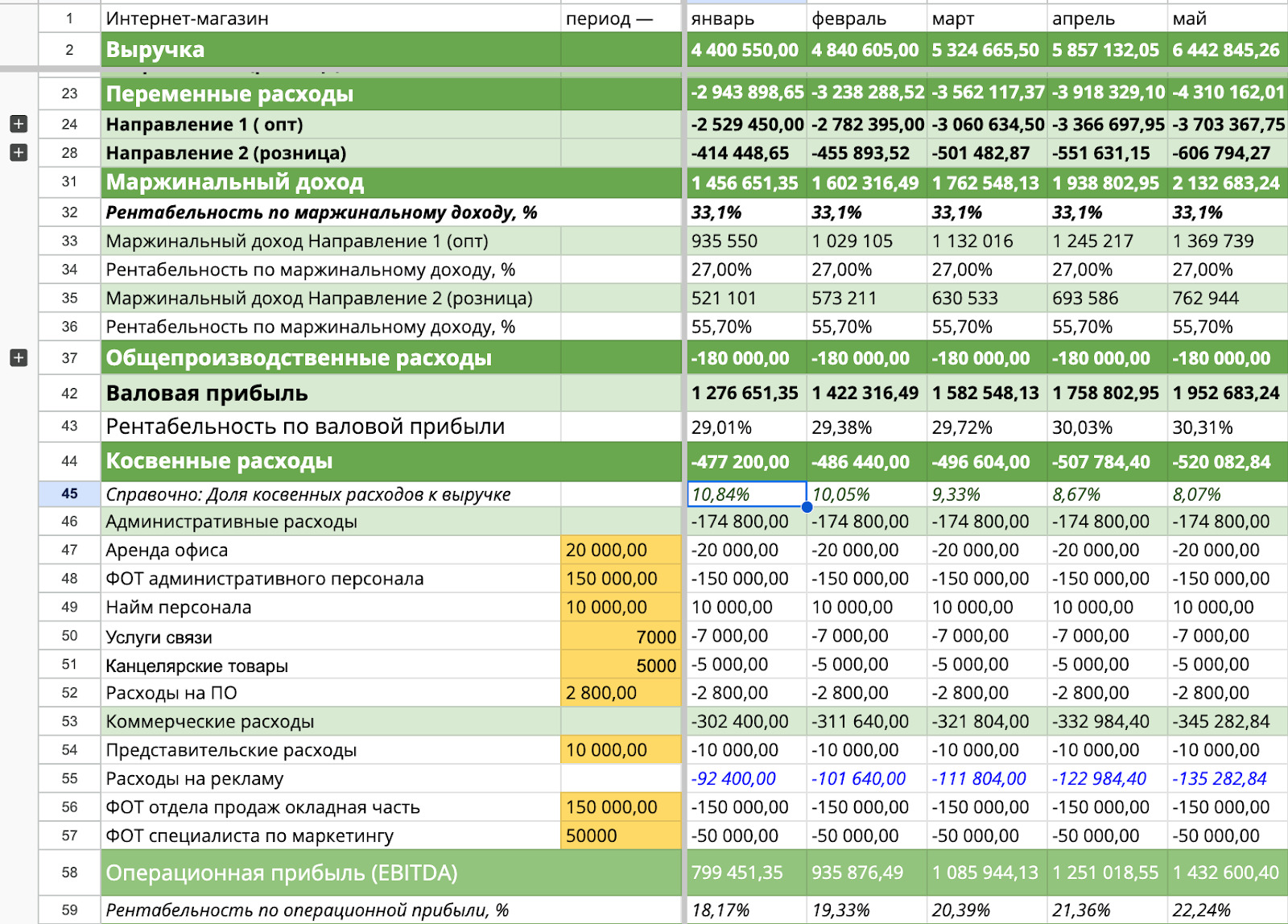Viewport: 1288px width, 924px height.
Task: Click the февраль column header cell
Action: tap(866, 19)
